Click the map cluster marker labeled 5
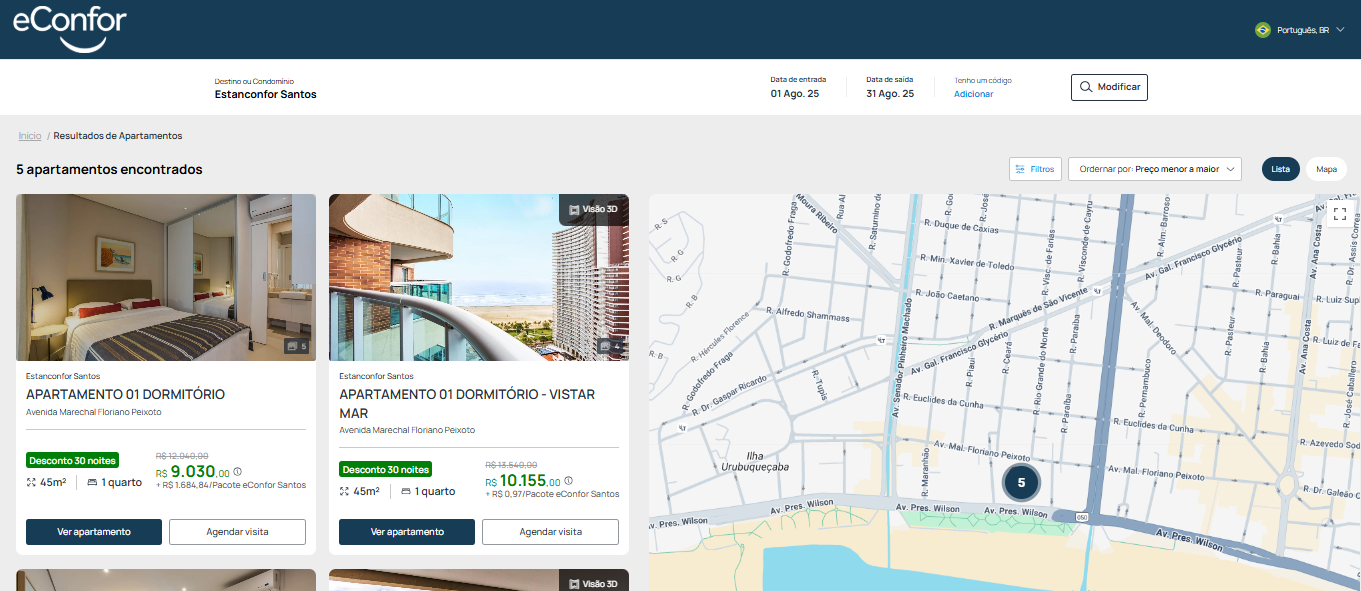Screen dimensions: 1361x591 (x=1021, y=482)
